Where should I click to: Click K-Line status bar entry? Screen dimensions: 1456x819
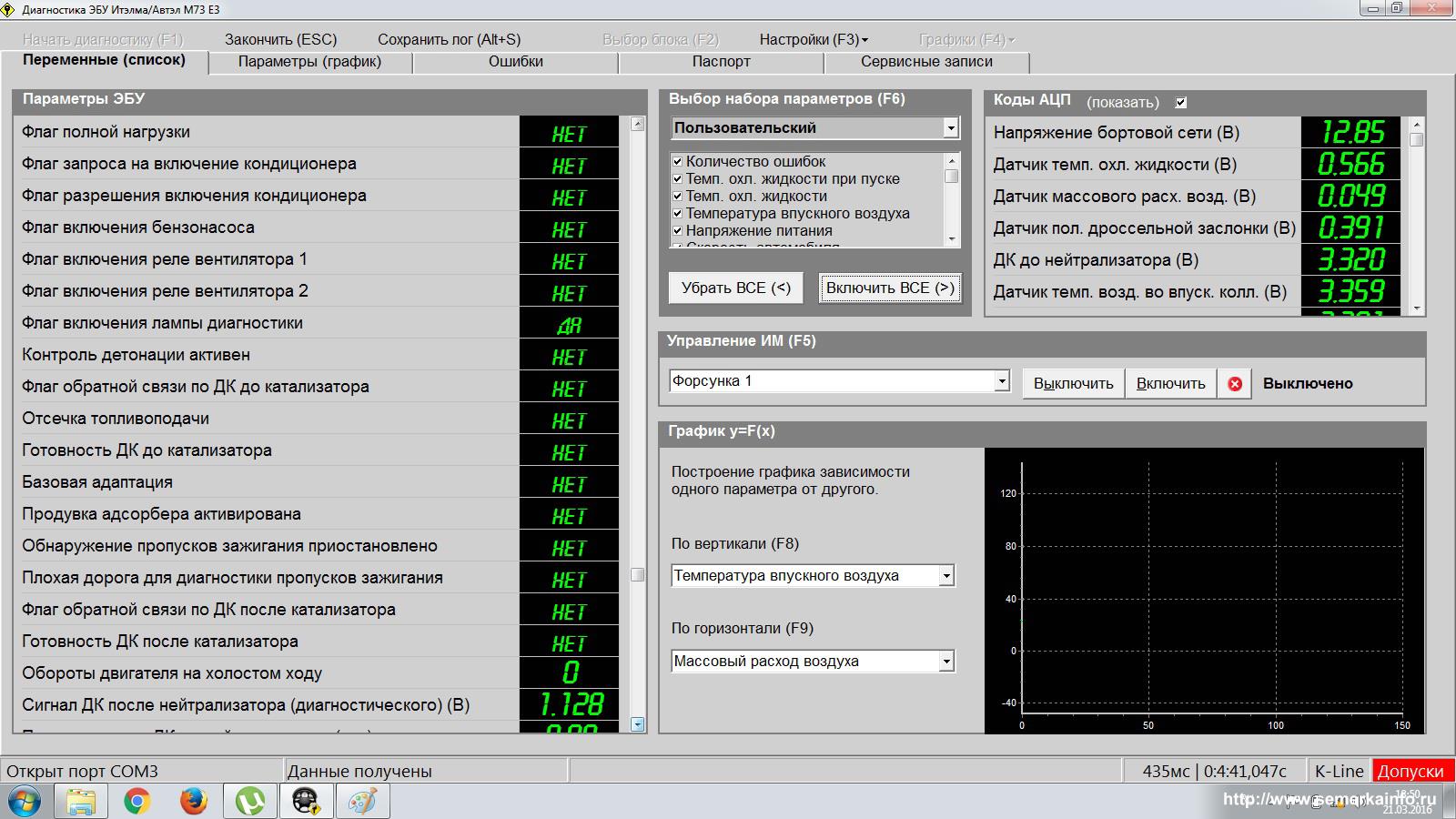(1340, 771)
